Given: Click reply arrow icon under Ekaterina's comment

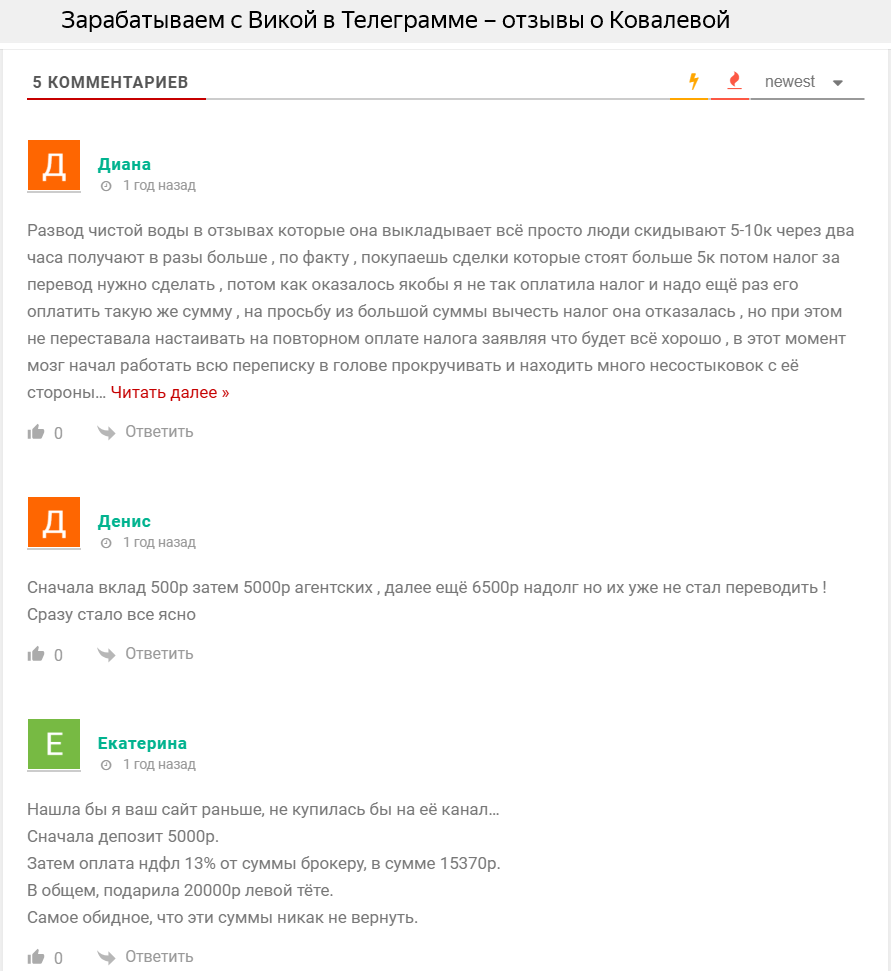Looking at the screenshot, I should click(106, 957).
